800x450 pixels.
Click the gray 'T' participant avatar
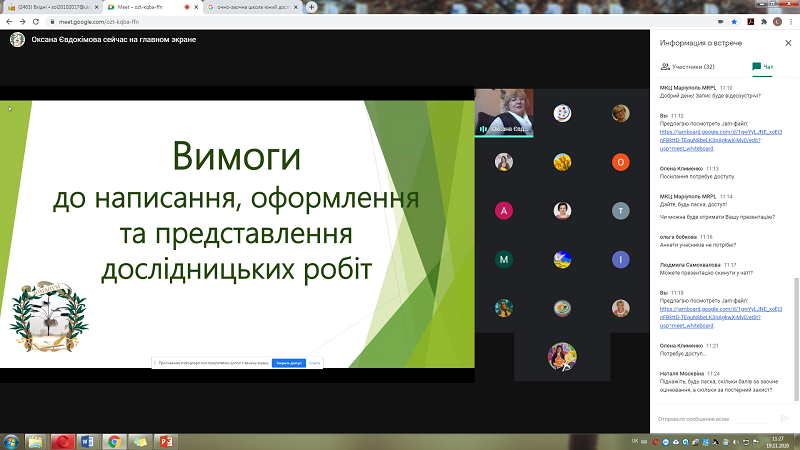click(621, 210)
